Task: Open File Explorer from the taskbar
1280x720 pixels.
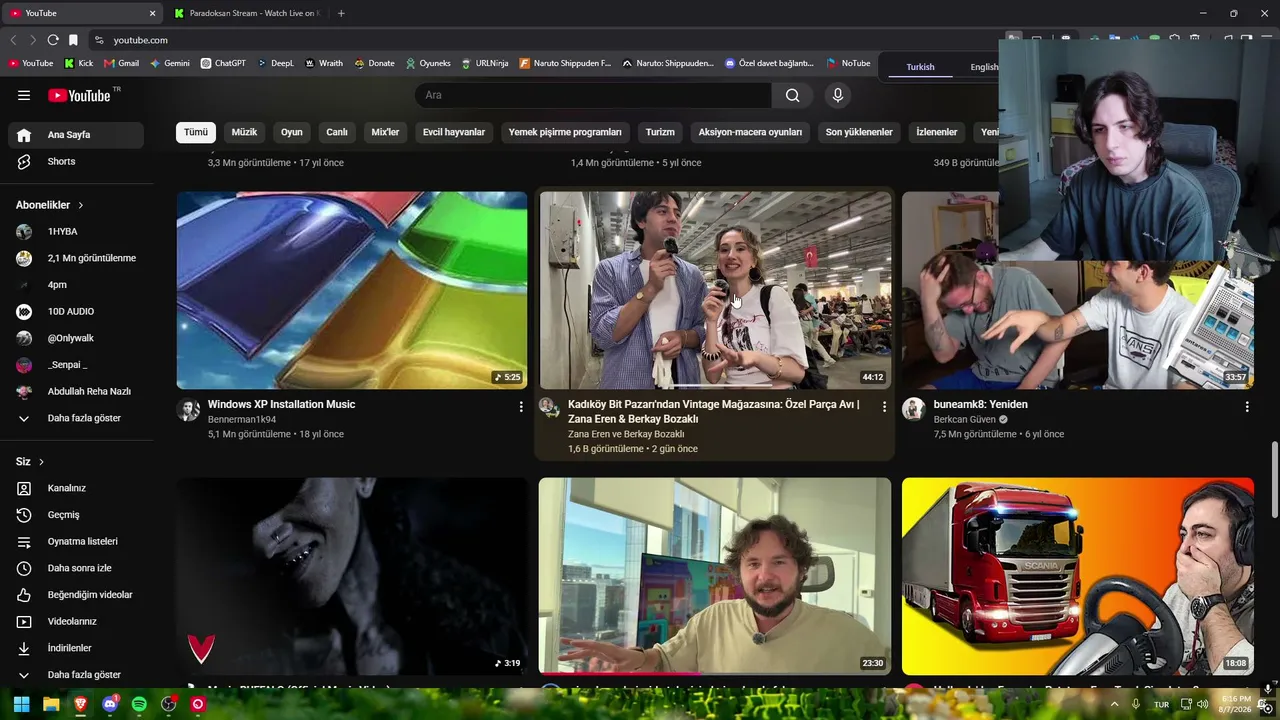Action: tap(51, 704)
